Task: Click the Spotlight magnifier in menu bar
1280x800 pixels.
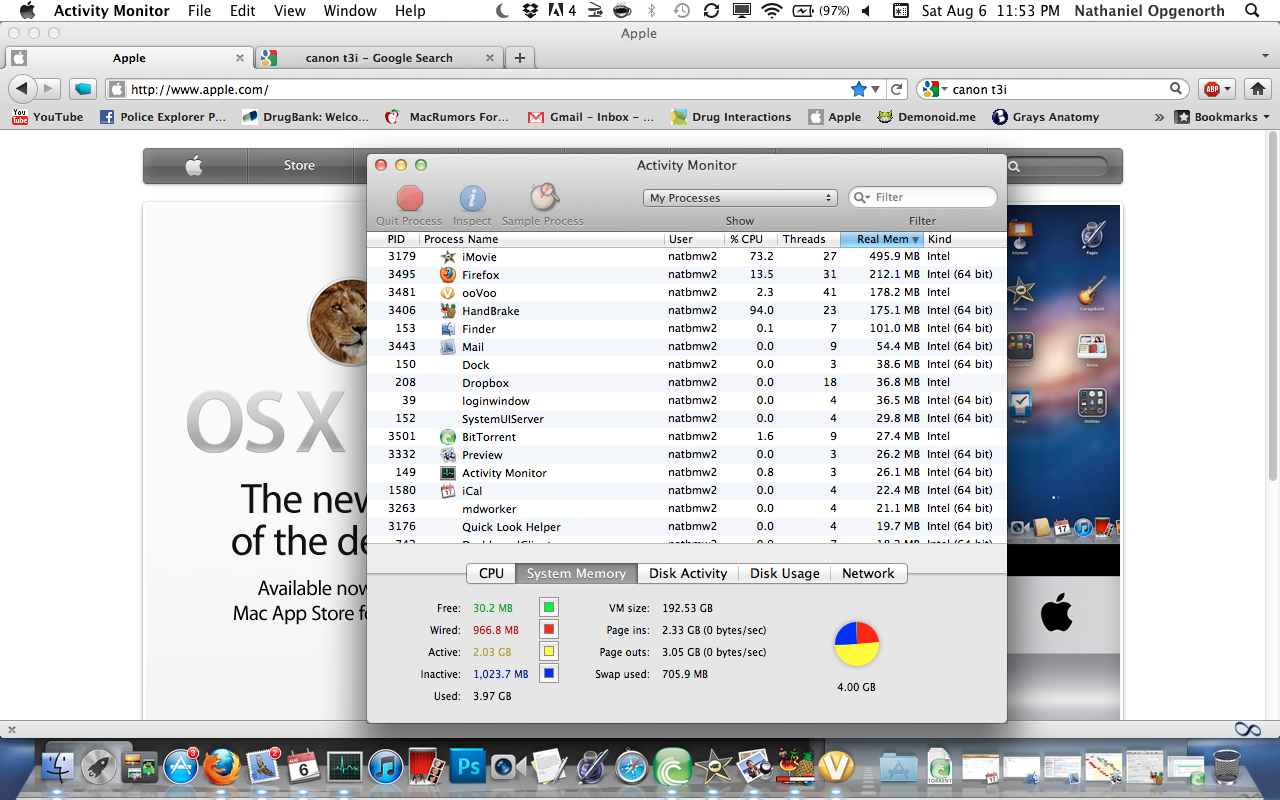Action: tap(1252, 11)
